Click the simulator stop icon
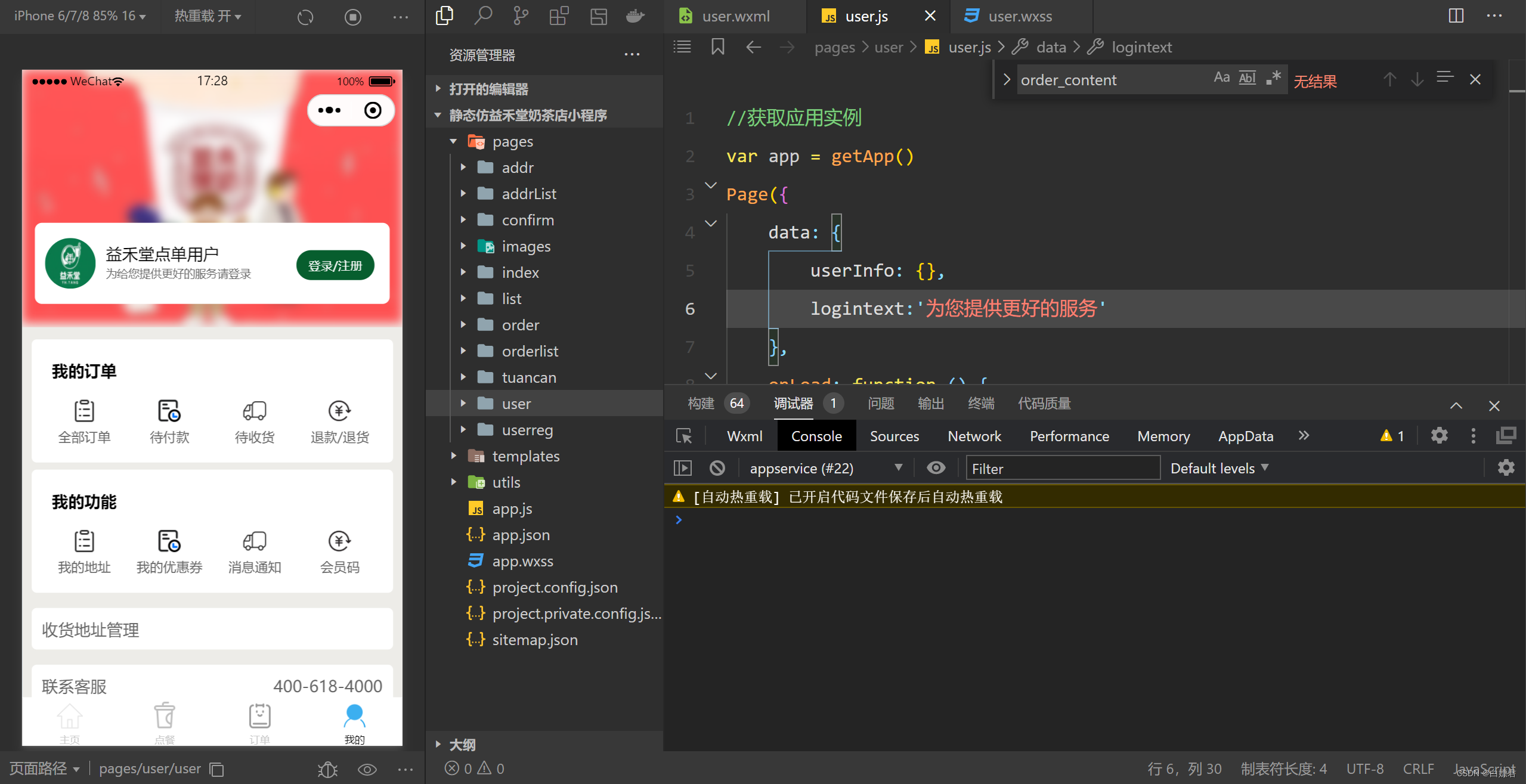Screen dimensions: 1526x784 click(353, 17)
